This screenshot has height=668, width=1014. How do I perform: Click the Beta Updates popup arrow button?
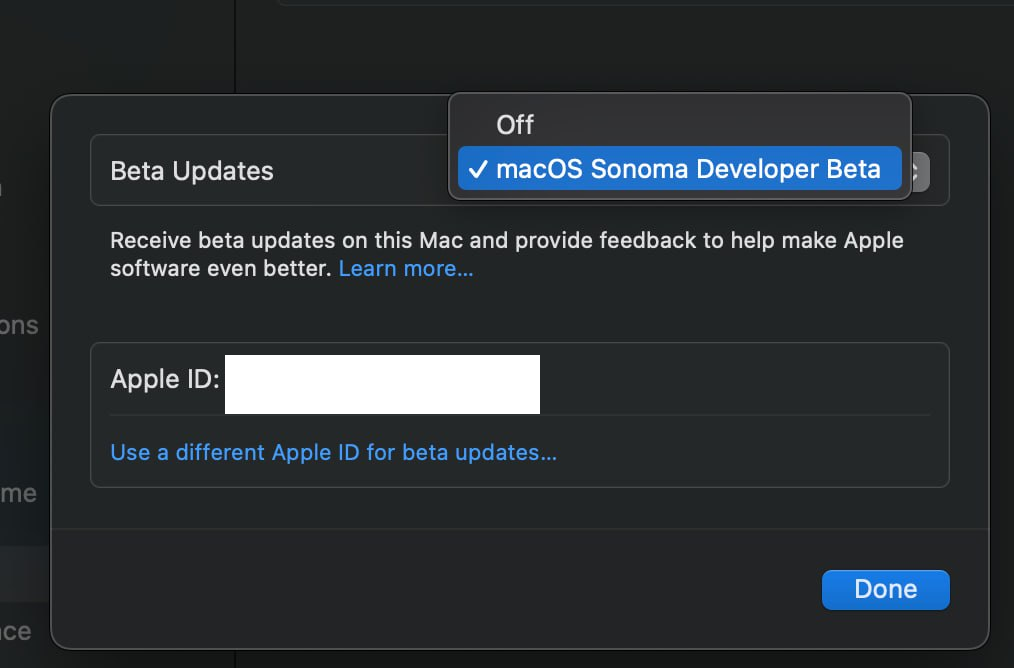click(x=919, y=170)
